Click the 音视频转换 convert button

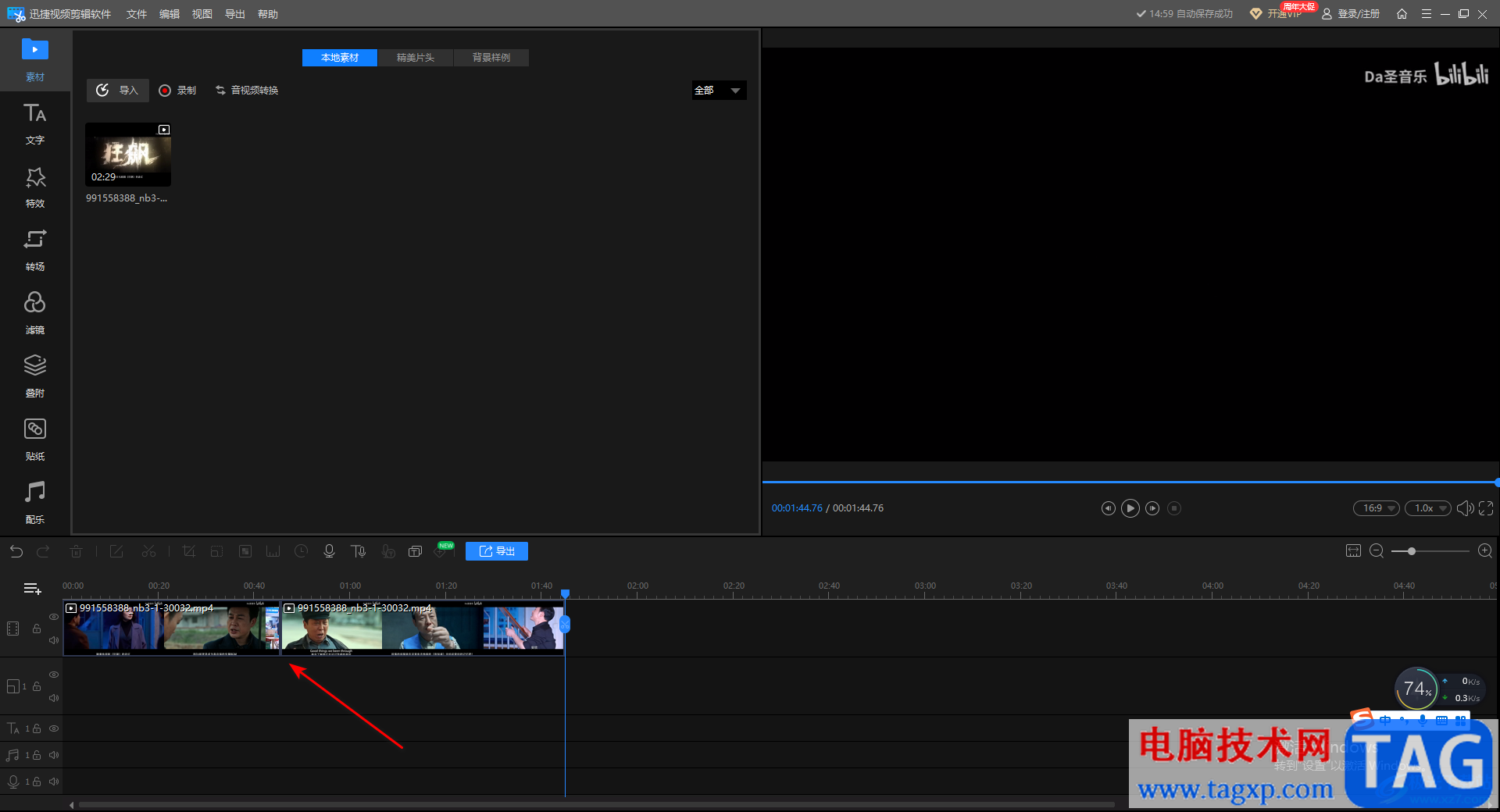tap(247, 91)
